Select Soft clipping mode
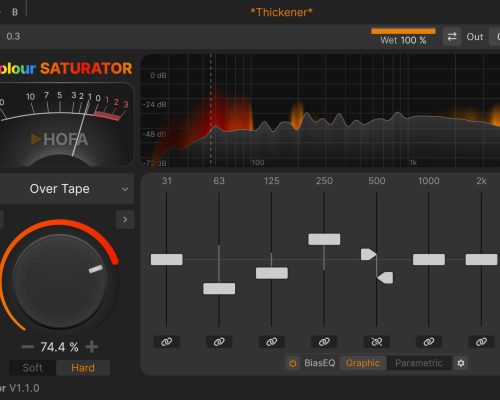 (32, 368)
